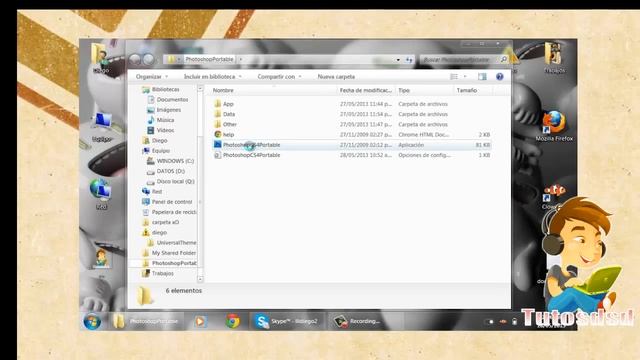Open Disco local (Q:) drive
Image resolution: width=640 pixels, height=360 pixels.
coord(171,181)
